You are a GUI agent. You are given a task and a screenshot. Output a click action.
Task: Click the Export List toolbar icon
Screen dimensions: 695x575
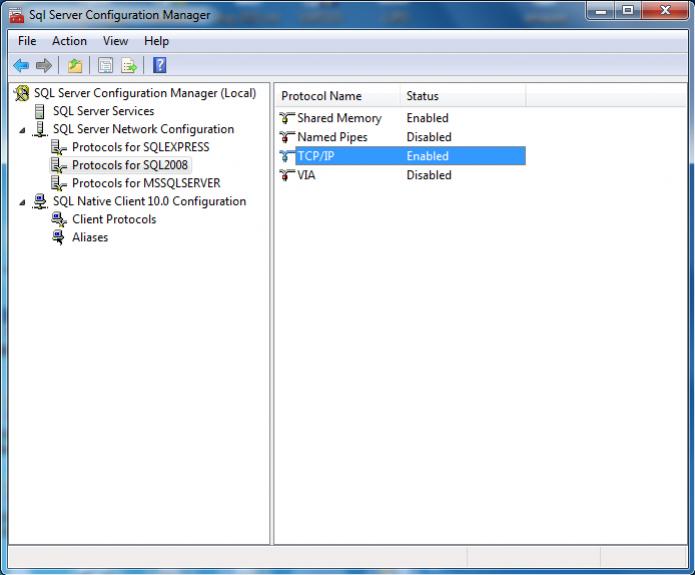click(x=129, y=66)
